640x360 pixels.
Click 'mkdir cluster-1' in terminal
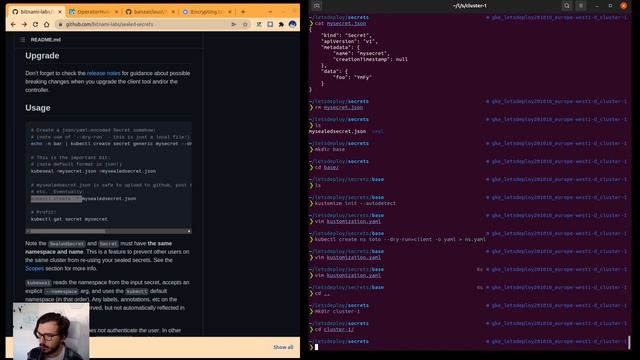[337, 311]
